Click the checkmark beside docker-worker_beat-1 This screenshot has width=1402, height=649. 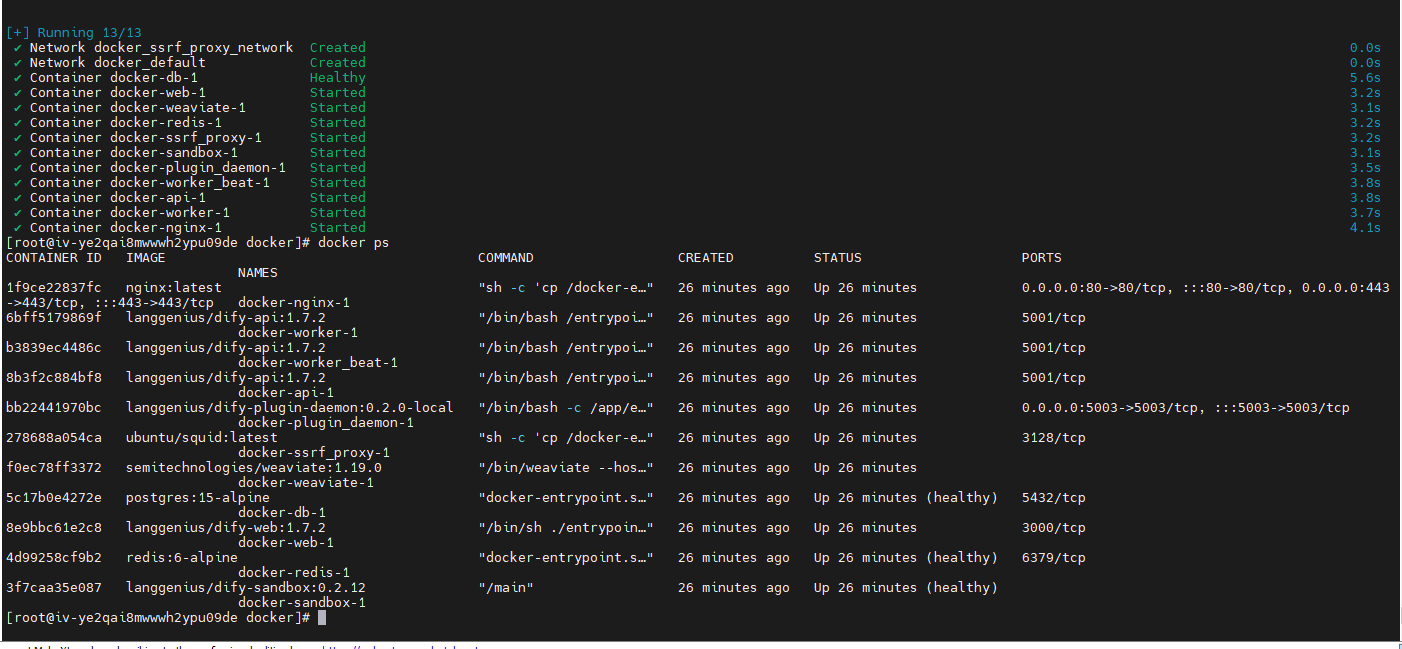click(x=17, y=182)
